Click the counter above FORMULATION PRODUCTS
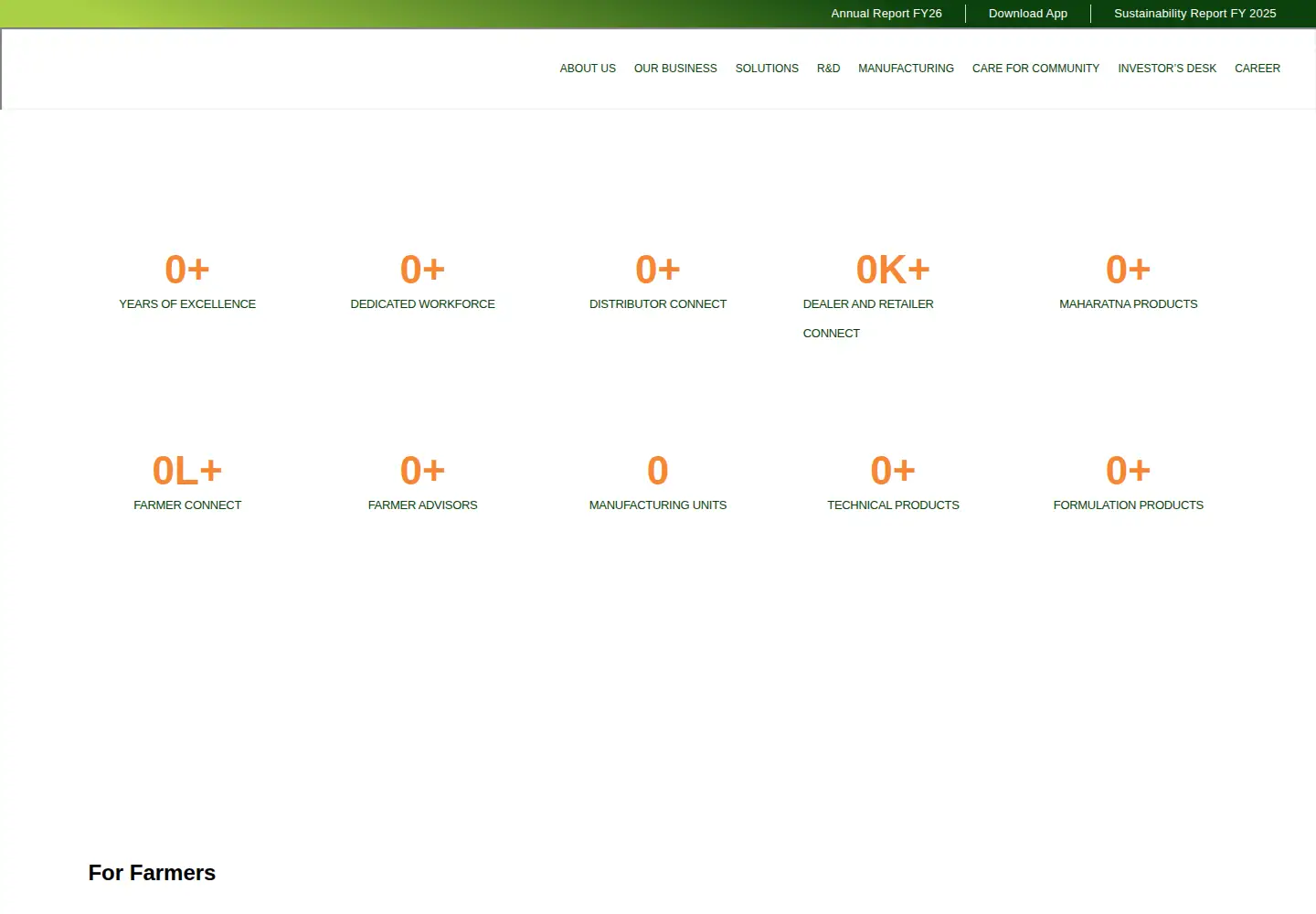The width and height of the screenshot is (1316, 914). click(x=1128, y=471)
